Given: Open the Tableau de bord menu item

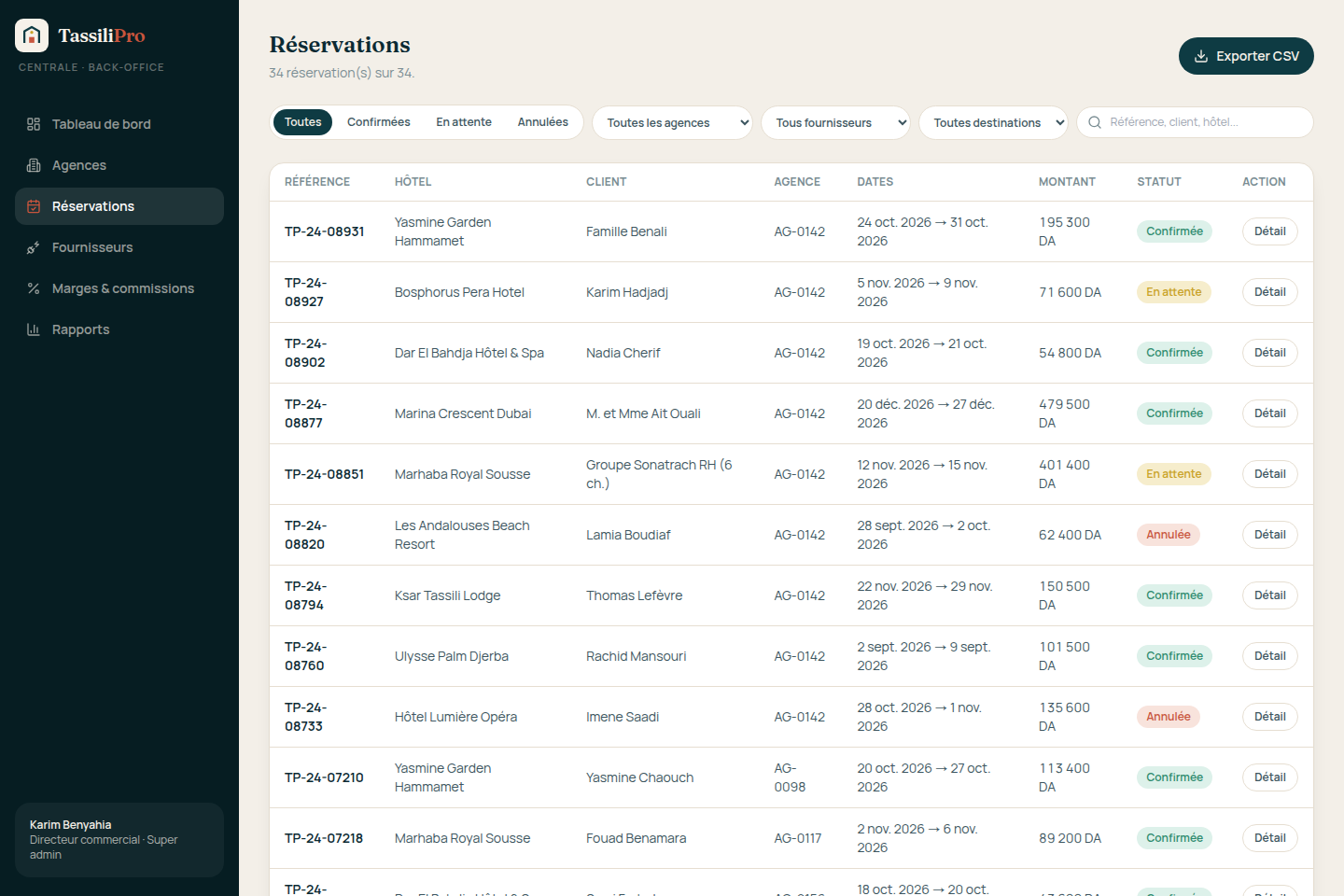Looking at the screenshot, I should [x=119, y=124].
